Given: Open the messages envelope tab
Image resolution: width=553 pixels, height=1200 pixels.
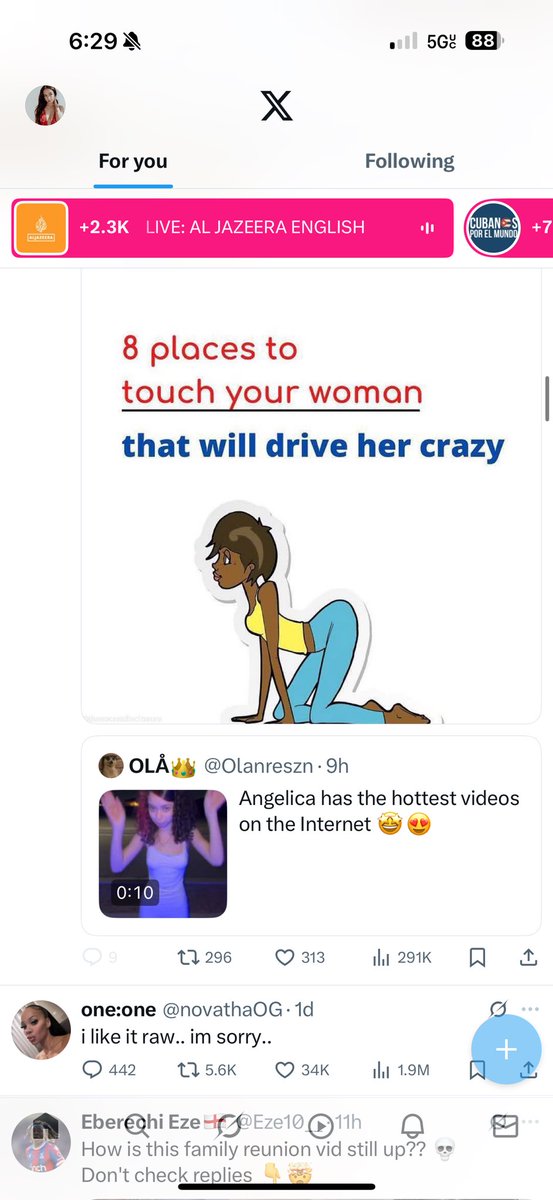Looking at the screenshot, I should (x=505, y=1125).
